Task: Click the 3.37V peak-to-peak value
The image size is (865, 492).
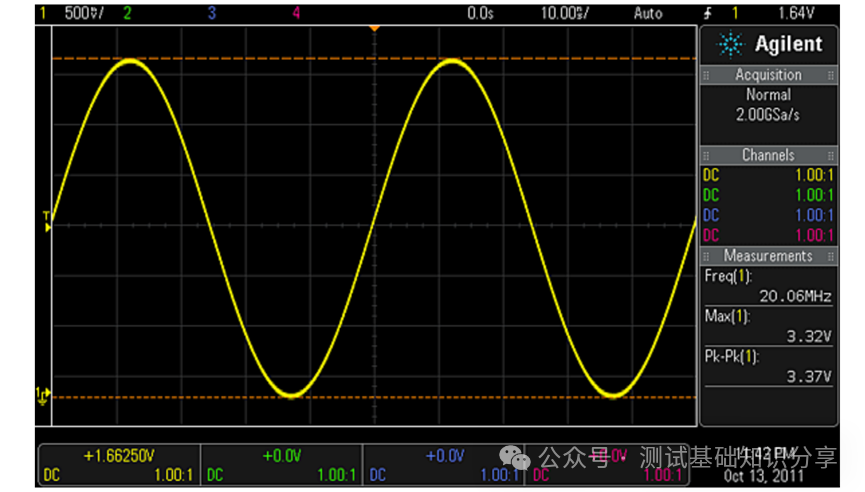Action: point(809,377)
